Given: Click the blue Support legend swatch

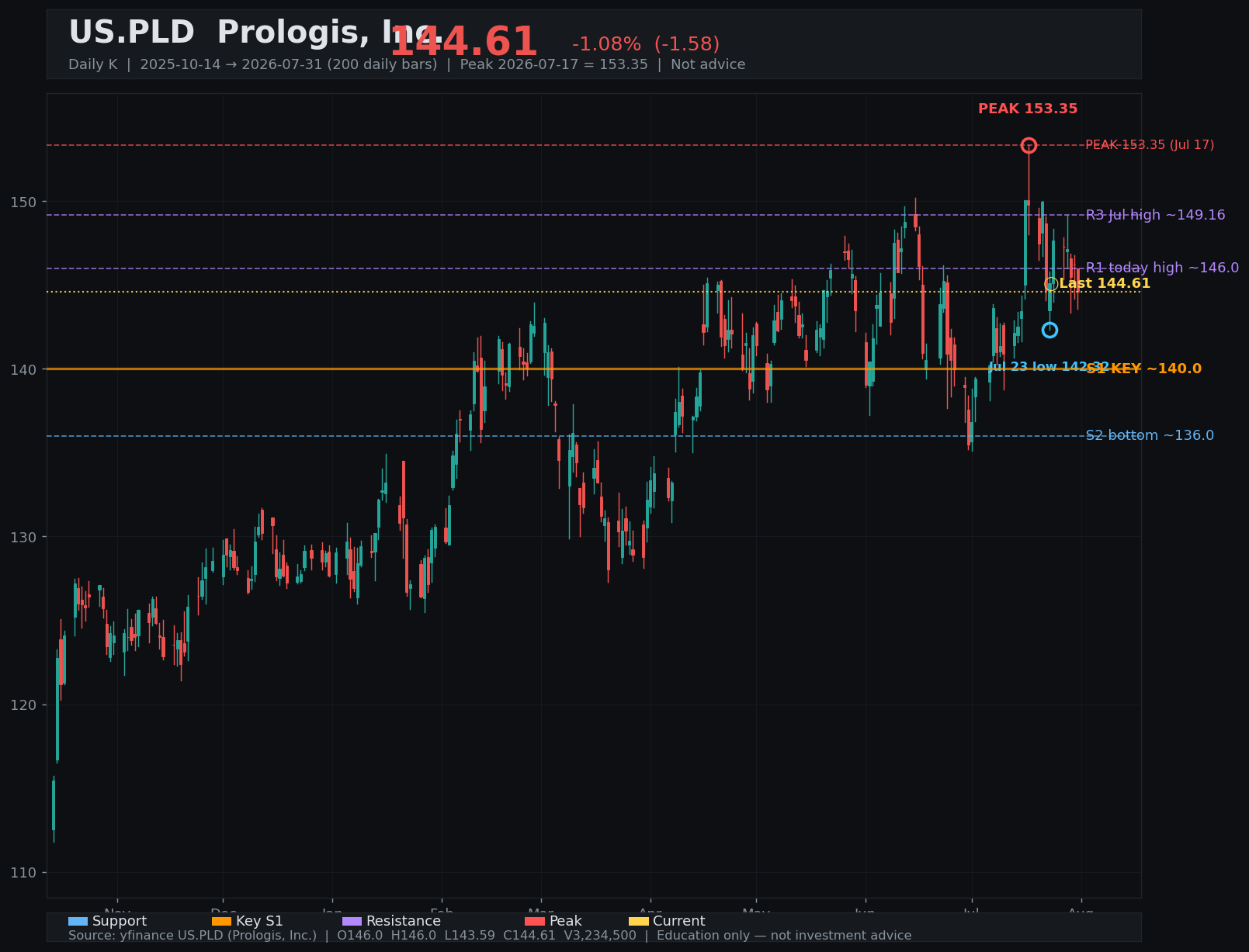Looking at the screenshot, I should click(x=78, y=922).
